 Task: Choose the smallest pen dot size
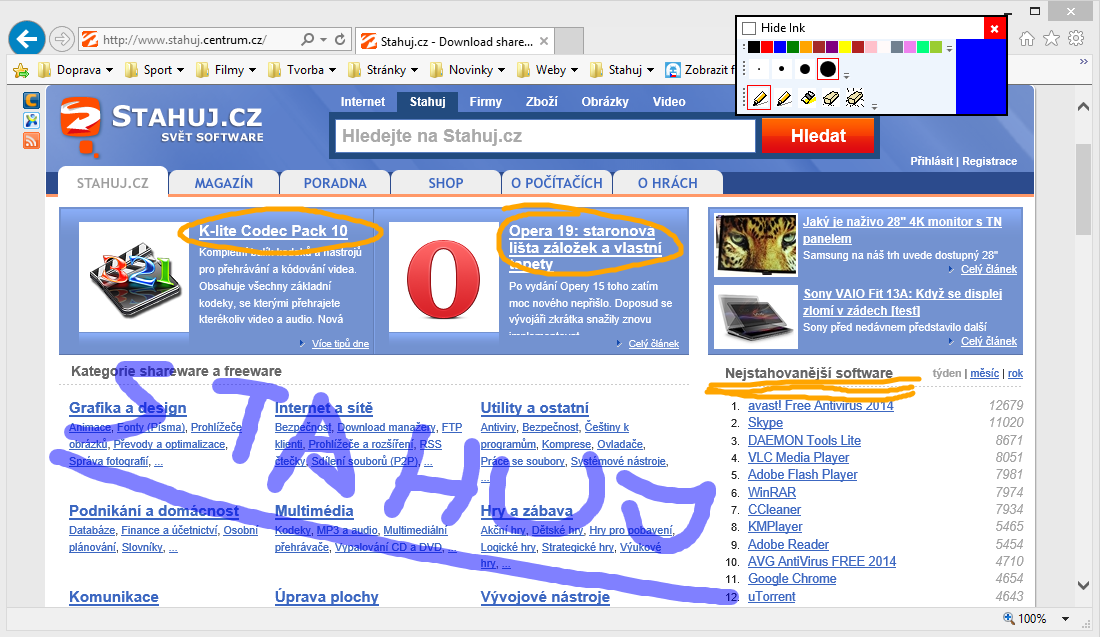[x=759, y=69]
